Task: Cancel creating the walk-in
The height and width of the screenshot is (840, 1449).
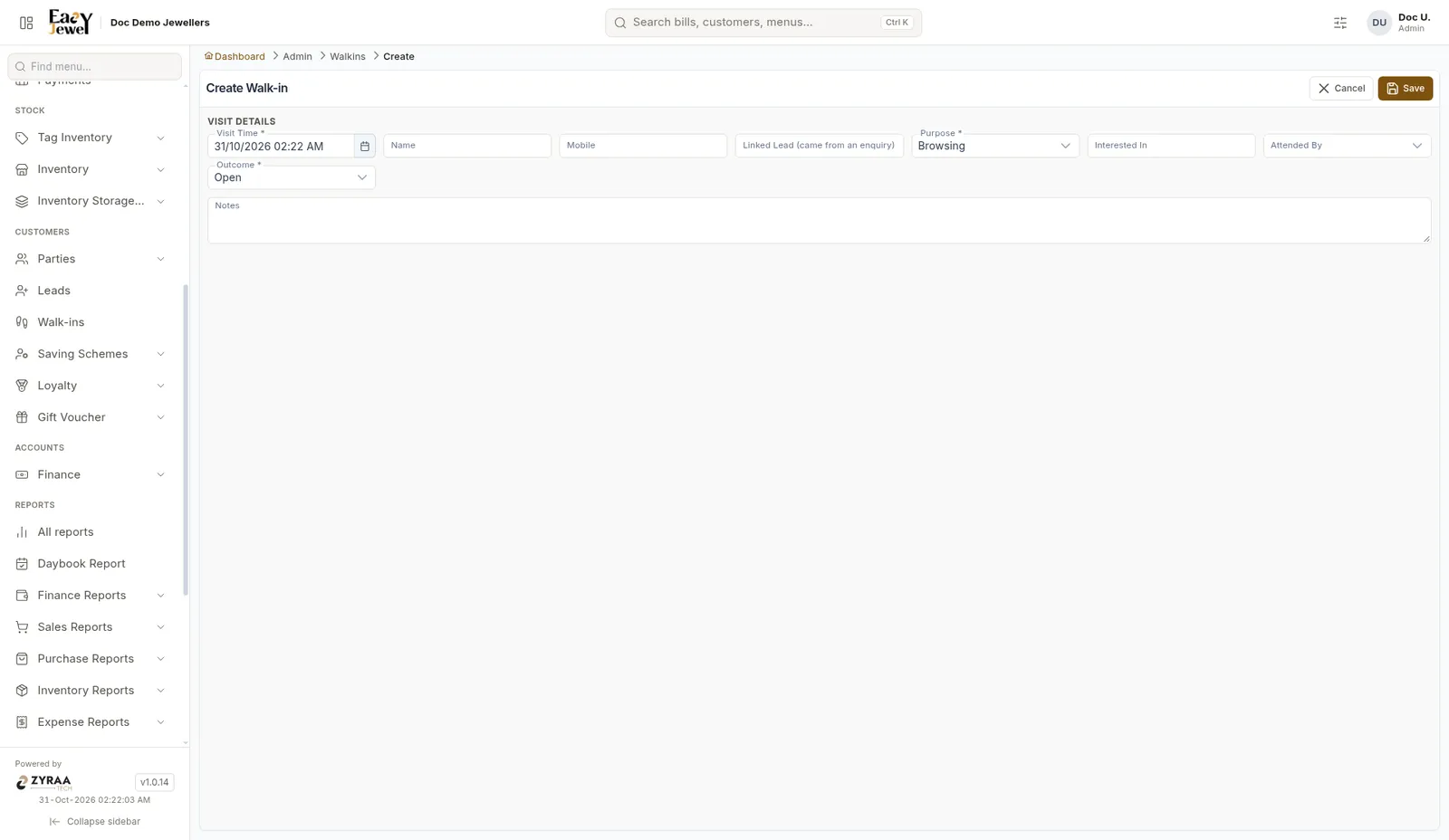Action: [x=1341, y=89]
